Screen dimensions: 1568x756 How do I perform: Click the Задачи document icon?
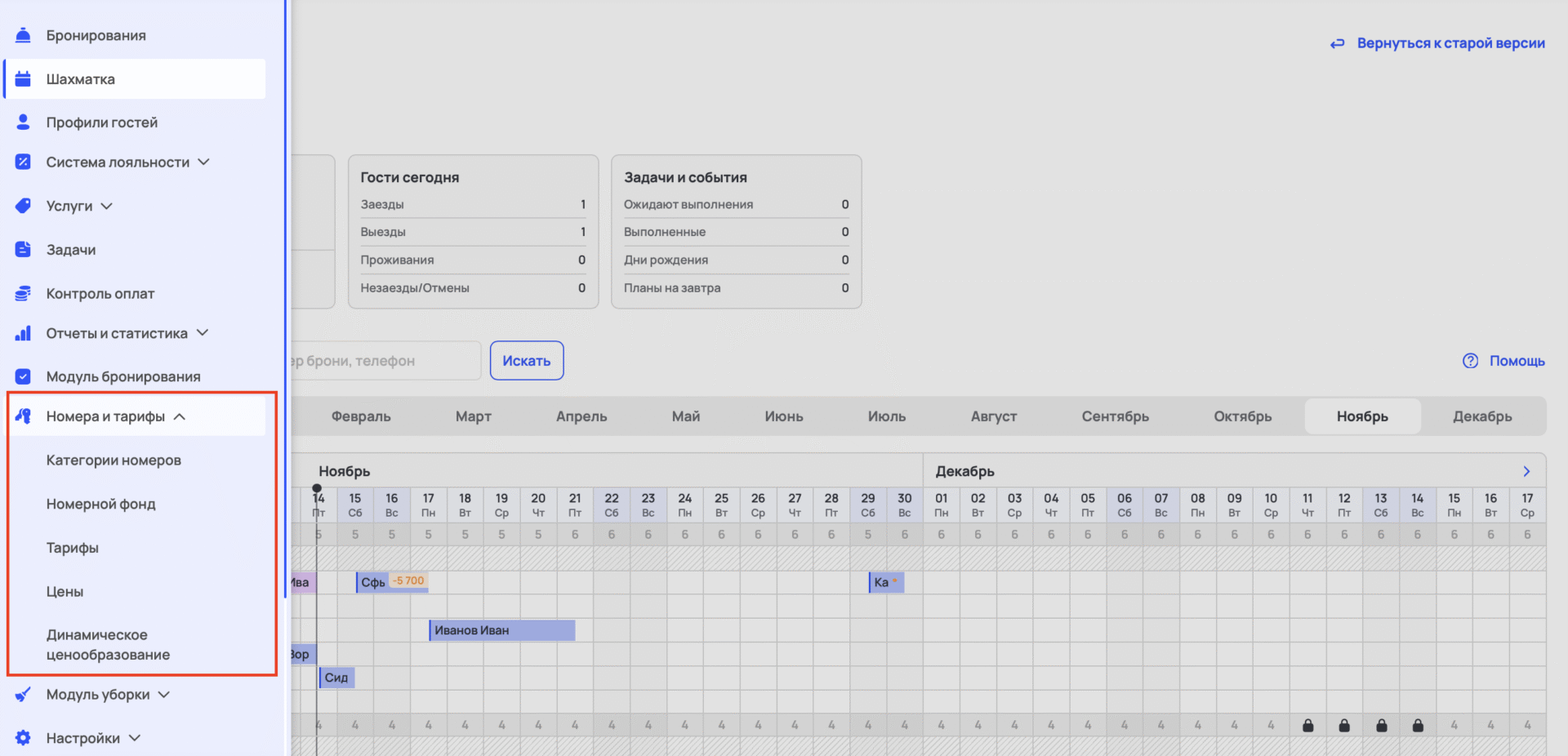click(x=23, y=250)
